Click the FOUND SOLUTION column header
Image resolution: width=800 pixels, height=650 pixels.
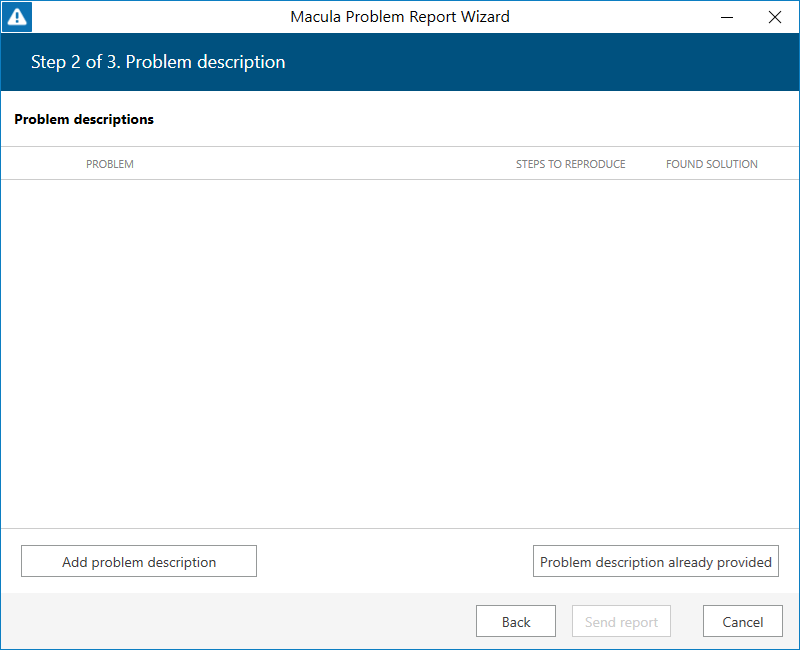coord(712,164)
